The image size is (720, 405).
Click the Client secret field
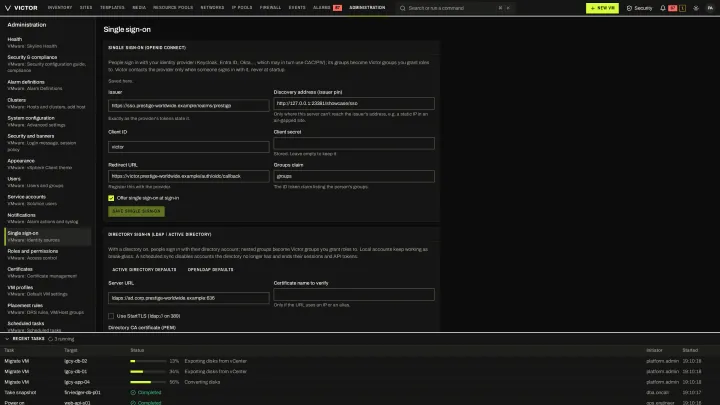(x=354, y=143)
